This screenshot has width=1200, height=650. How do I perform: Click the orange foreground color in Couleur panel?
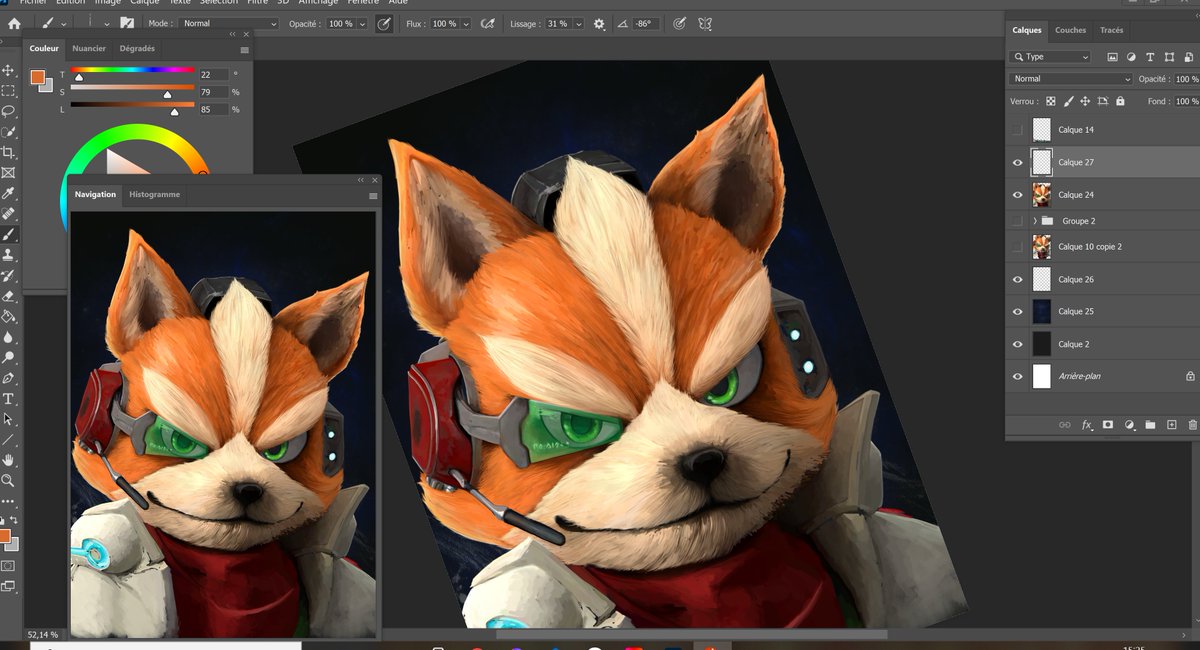(x=38, y=77)
